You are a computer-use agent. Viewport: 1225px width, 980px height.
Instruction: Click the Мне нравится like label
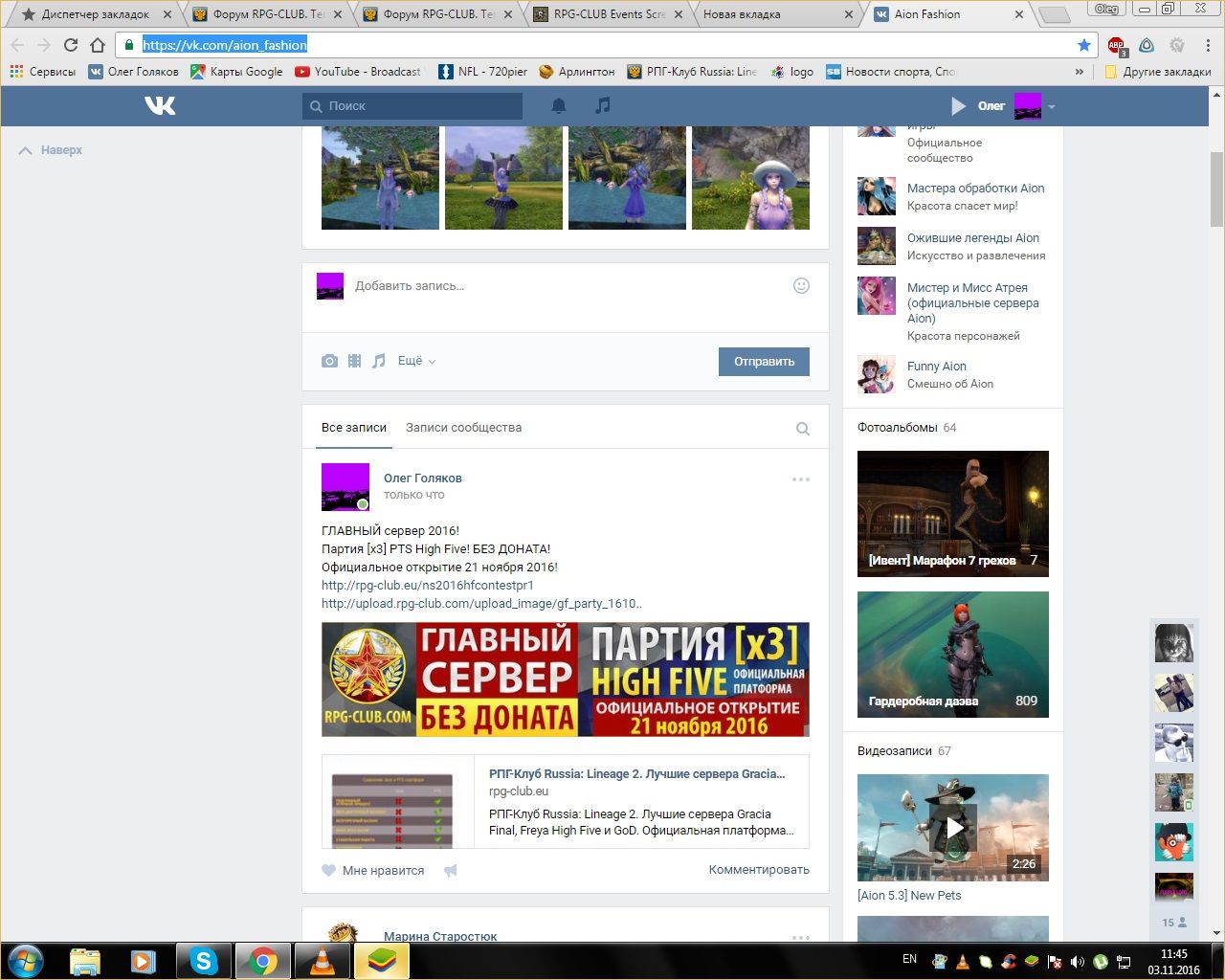point(383,871)
